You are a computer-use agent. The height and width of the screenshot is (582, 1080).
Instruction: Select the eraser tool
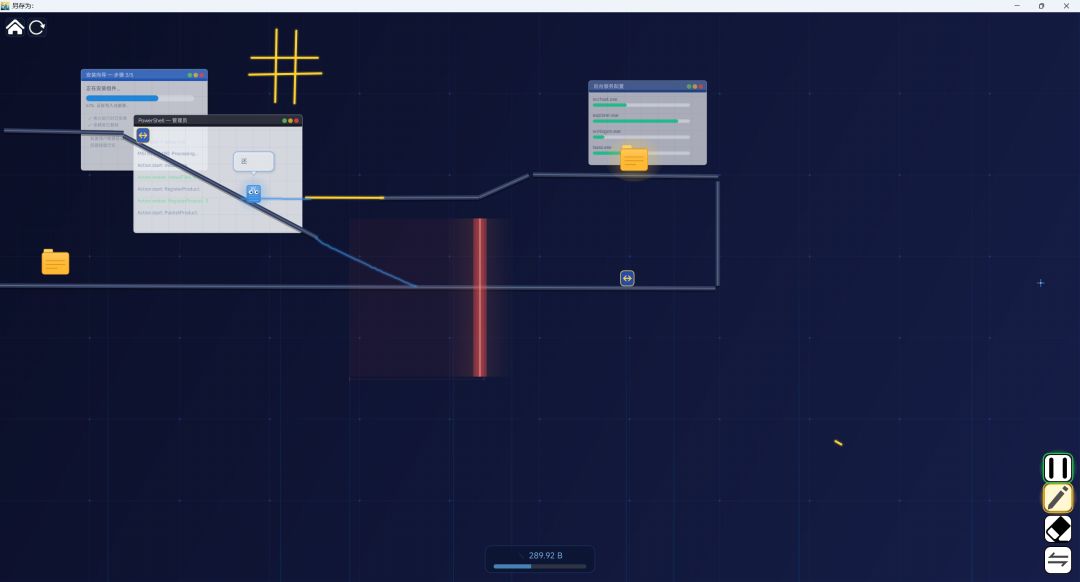tap(1057, 529)
